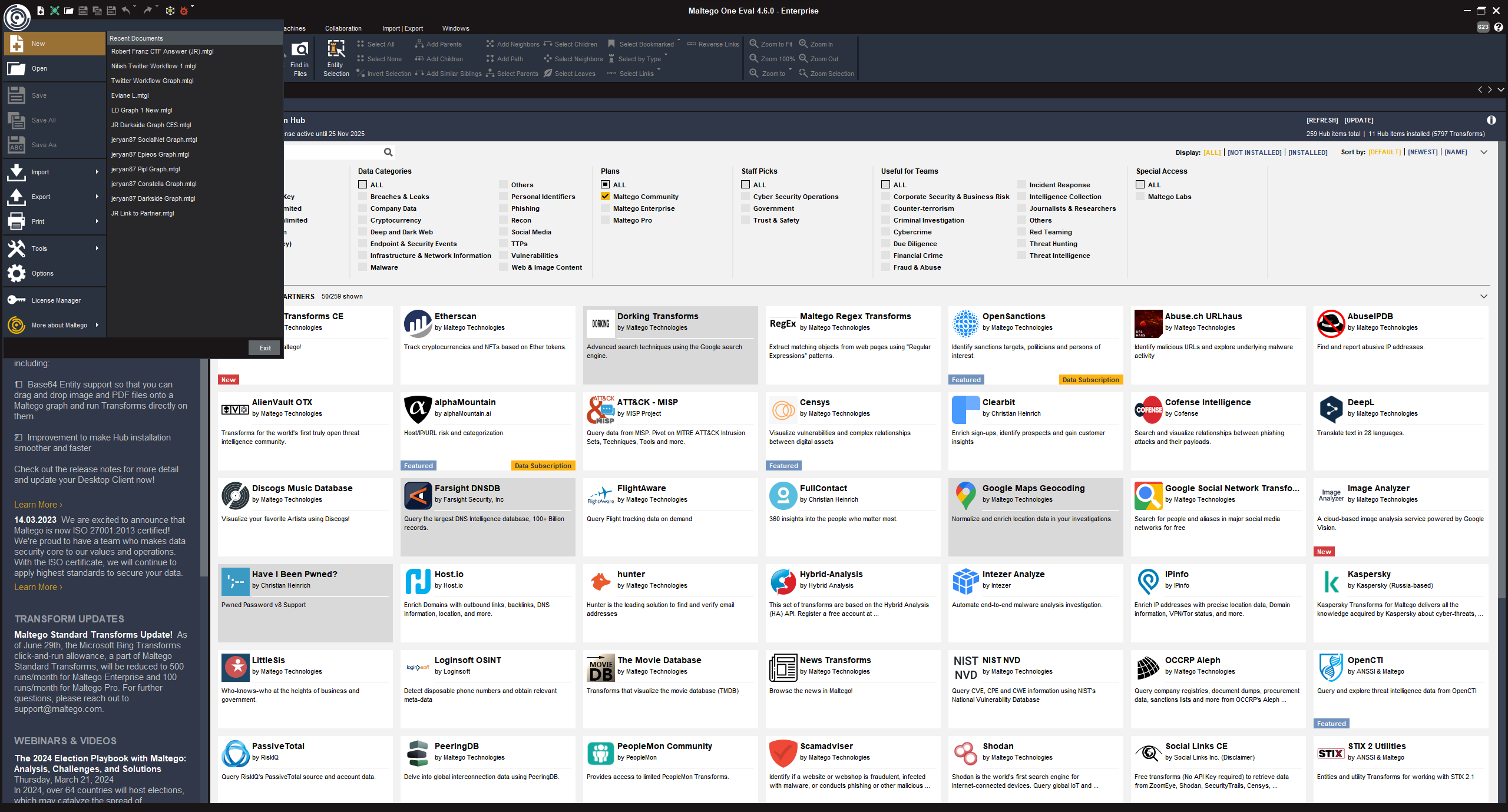This screenshot has width=1508, height=812.
Task: Open the Select by Type dropdown arrow
Action: (666, 55)
